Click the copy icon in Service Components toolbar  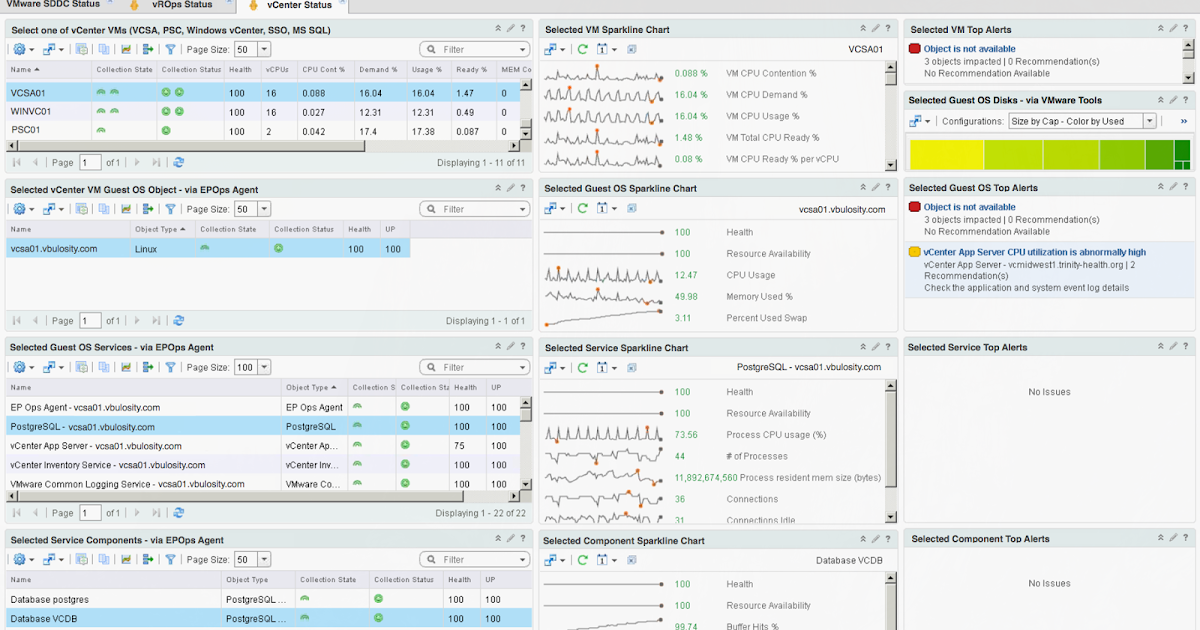click(x=102, y=559)
